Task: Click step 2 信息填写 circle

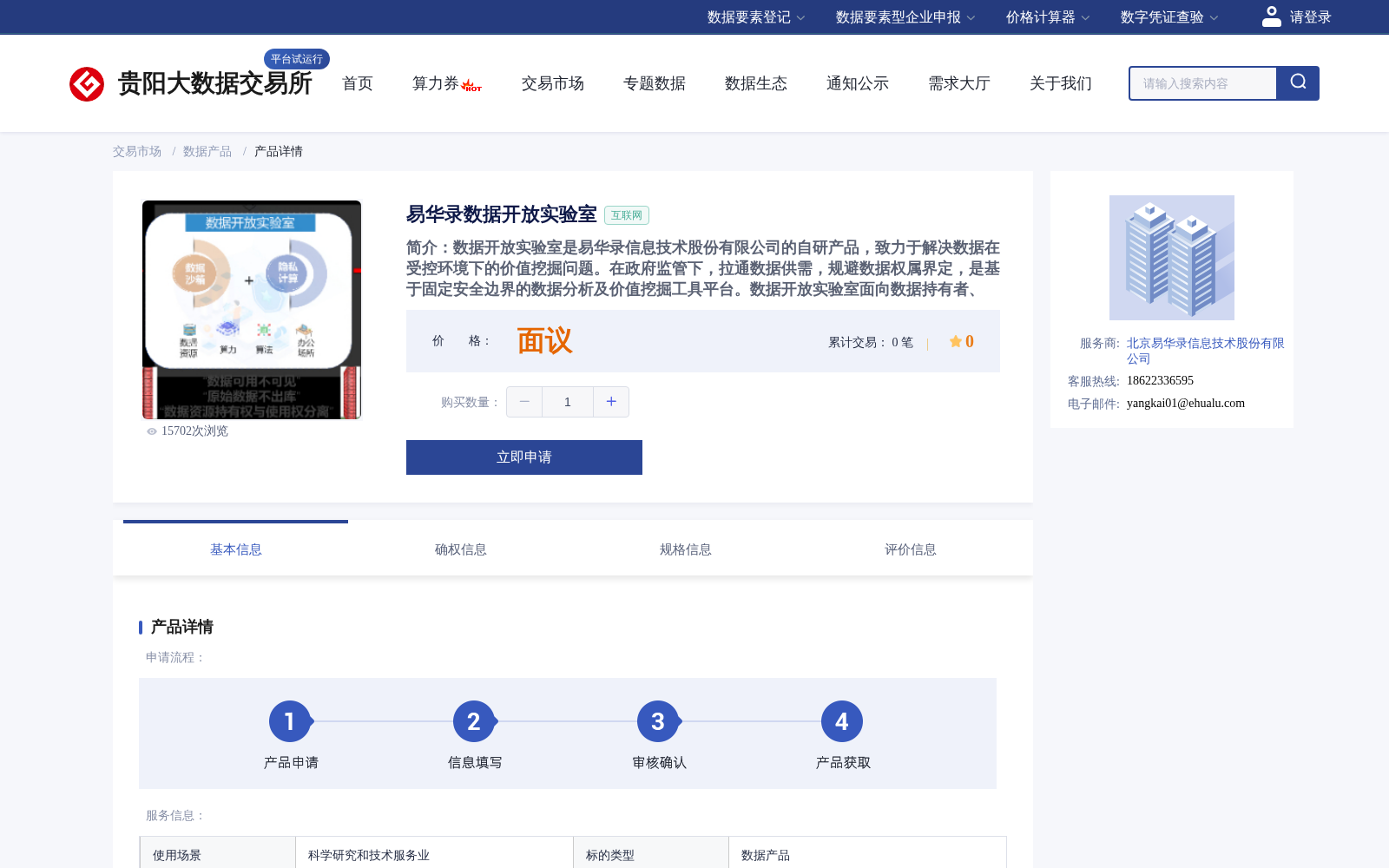Action: click(474, 721)
